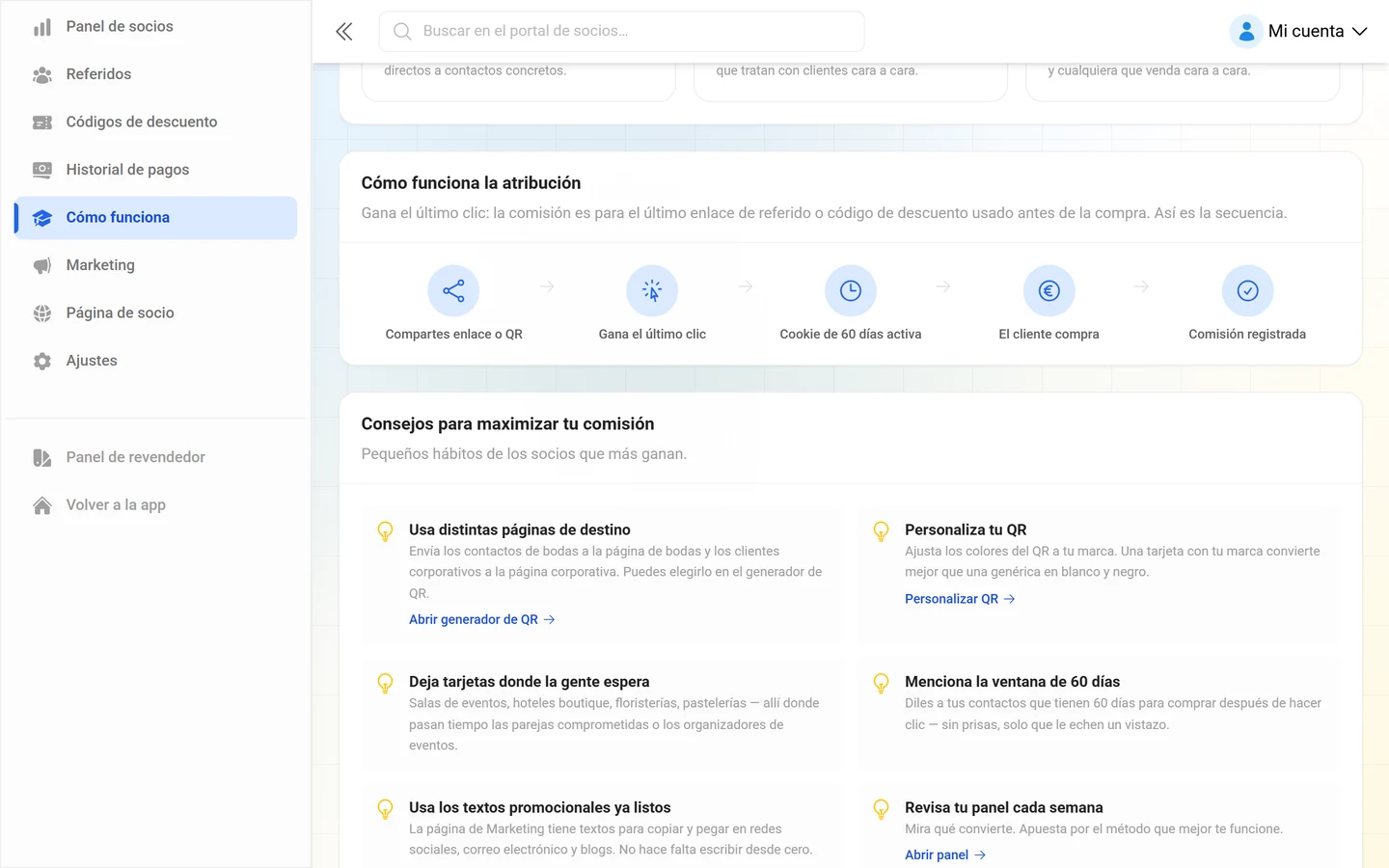The height and width of the screenshot is (868, 1389).
Task: Click the Cómo funciona la atribución heading
Action: pos(471,183)
